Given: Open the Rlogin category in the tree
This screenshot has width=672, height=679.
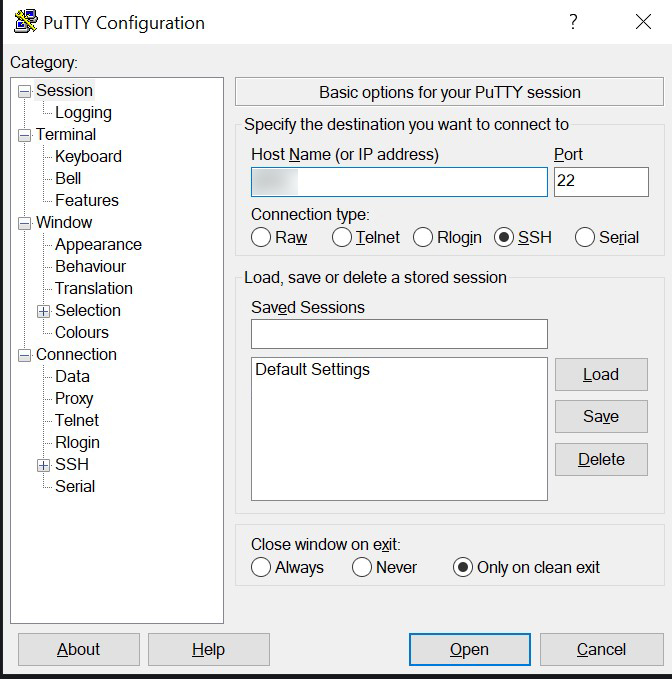Looking at the screenshot, I should pos(78,443).
